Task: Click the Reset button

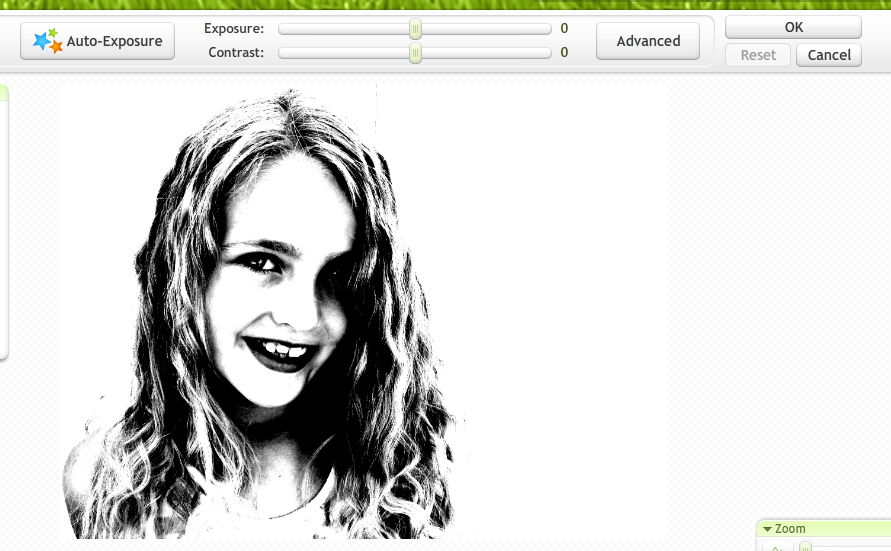Action: pyautogui.click(x=758, y=55)
